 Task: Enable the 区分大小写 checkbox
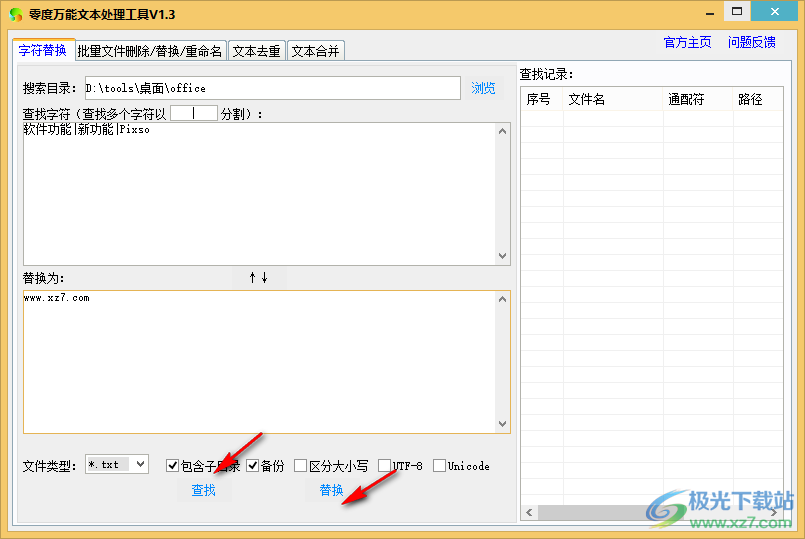(x=301, y=466)
